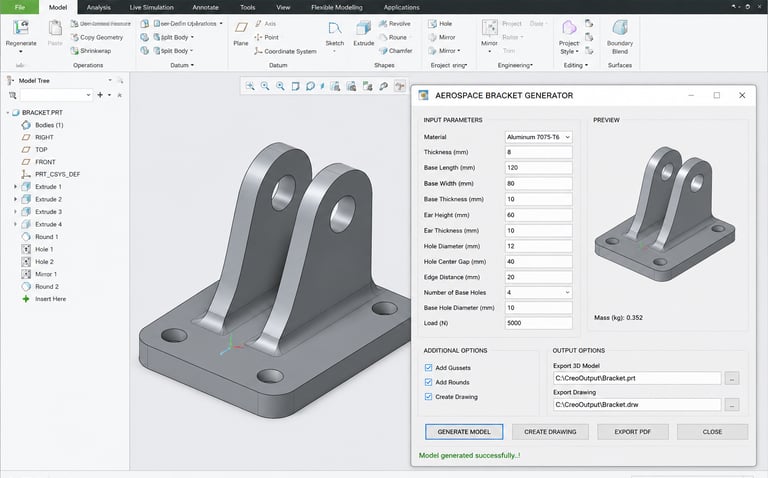Click the GENERATE MODEL button
Screen dimensions: 768x478
[x=464, y=432]
